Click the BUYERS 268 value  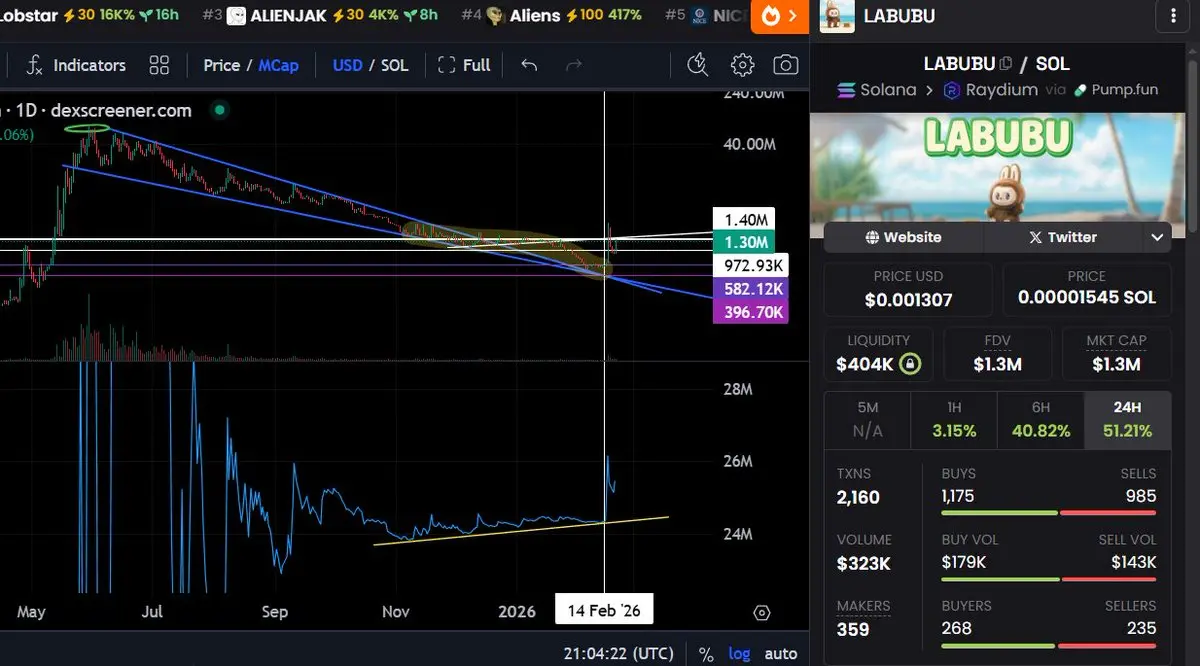coord(957,628)
